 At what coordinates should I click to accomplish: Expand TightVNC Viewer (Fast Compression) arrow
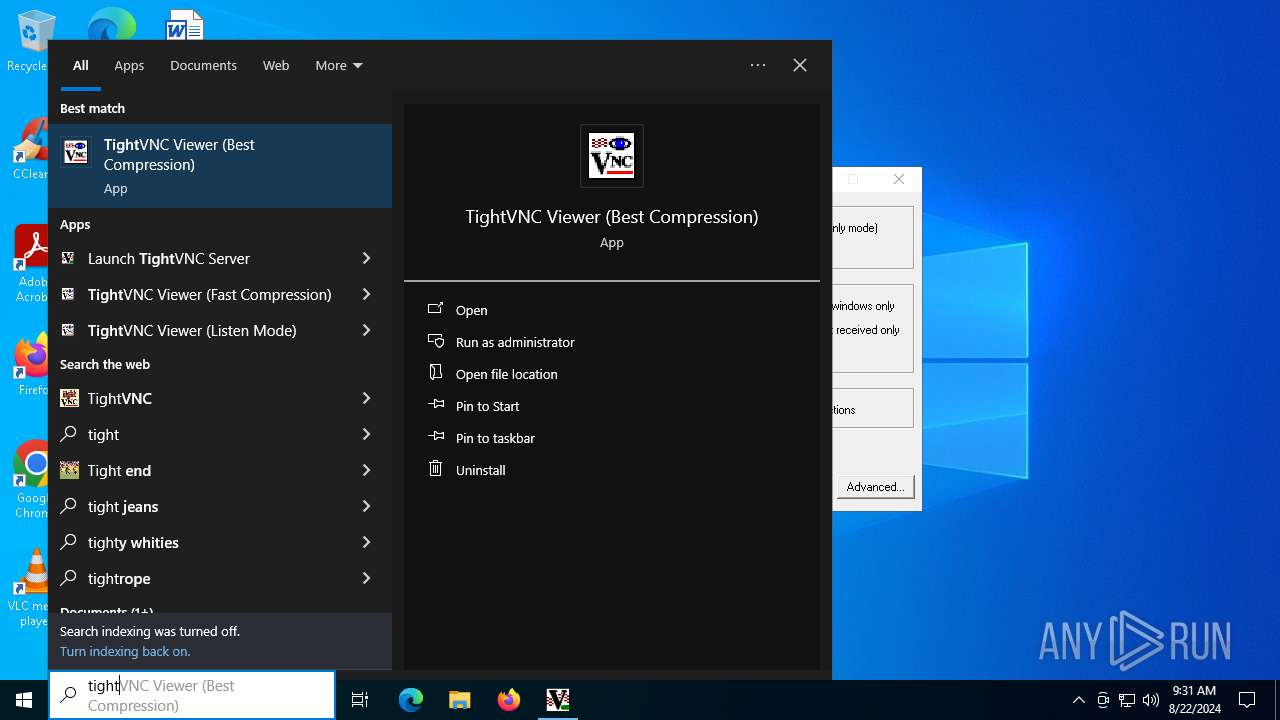pyautogui.click(x=366, y=294)
